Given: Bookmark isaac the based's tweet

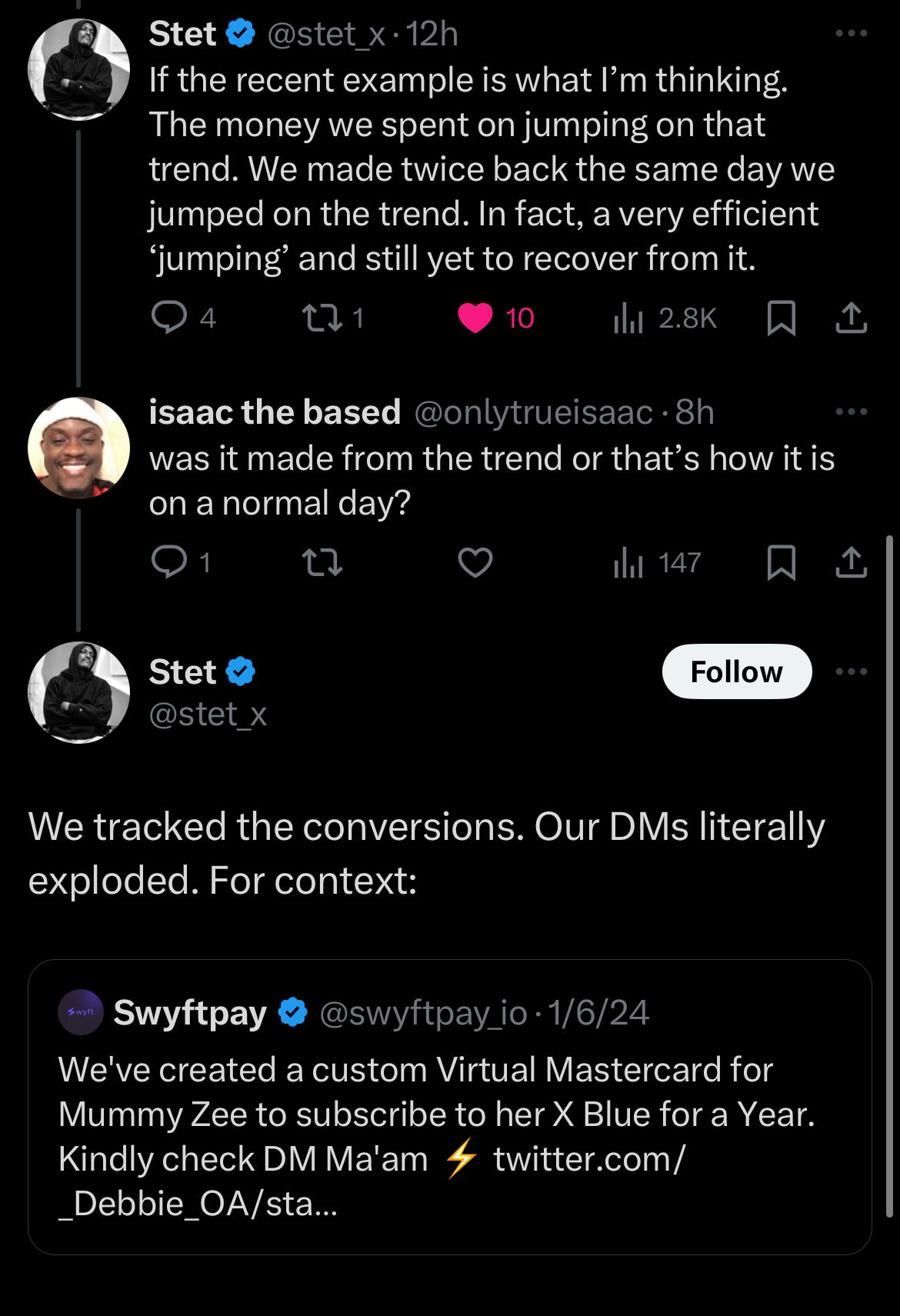Looking at the screenshot, I should [782, 562].
